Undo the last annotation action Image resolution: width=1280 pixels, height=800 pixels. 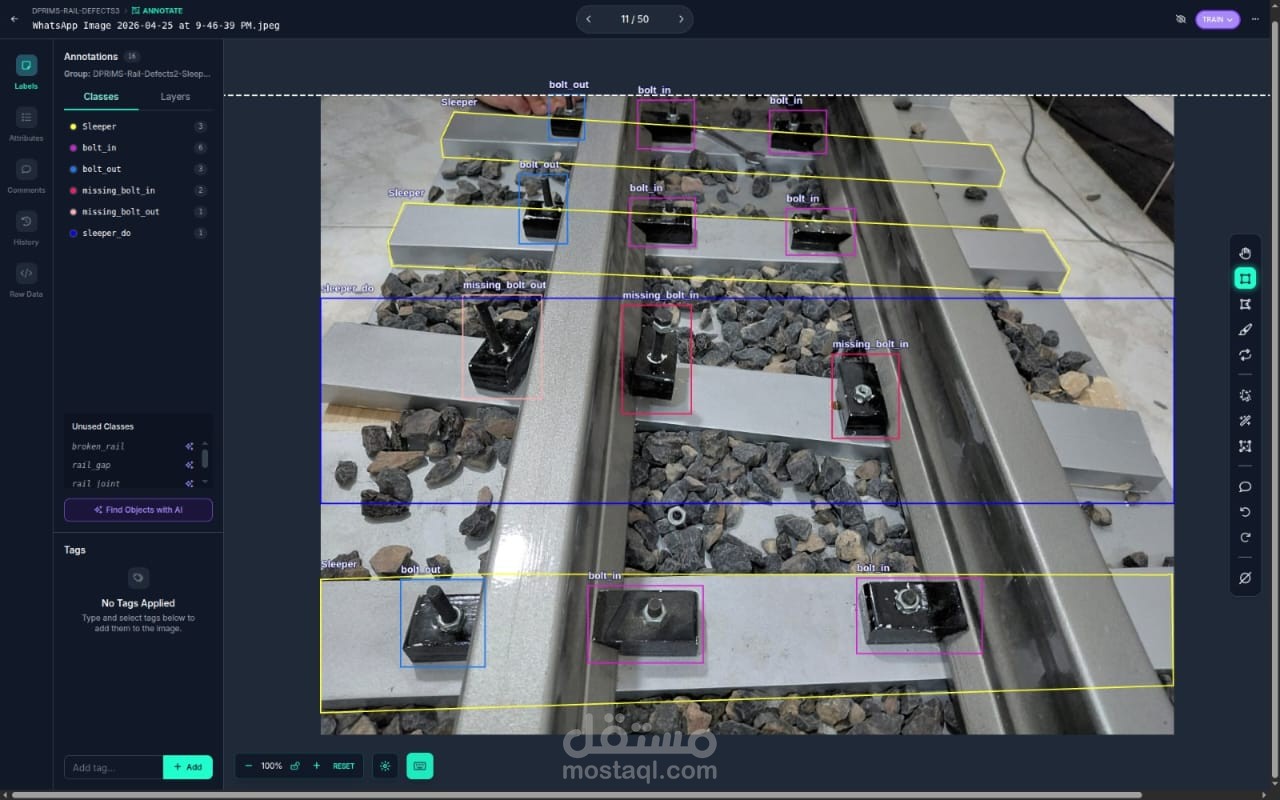(x=1245, y=512)
